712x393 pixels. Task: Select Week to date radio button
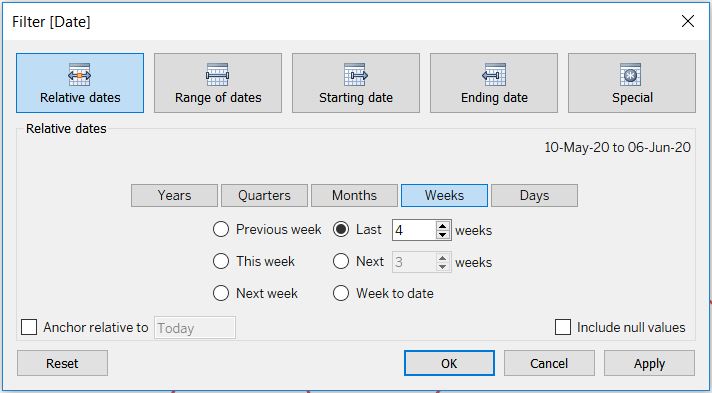(341, 293)
